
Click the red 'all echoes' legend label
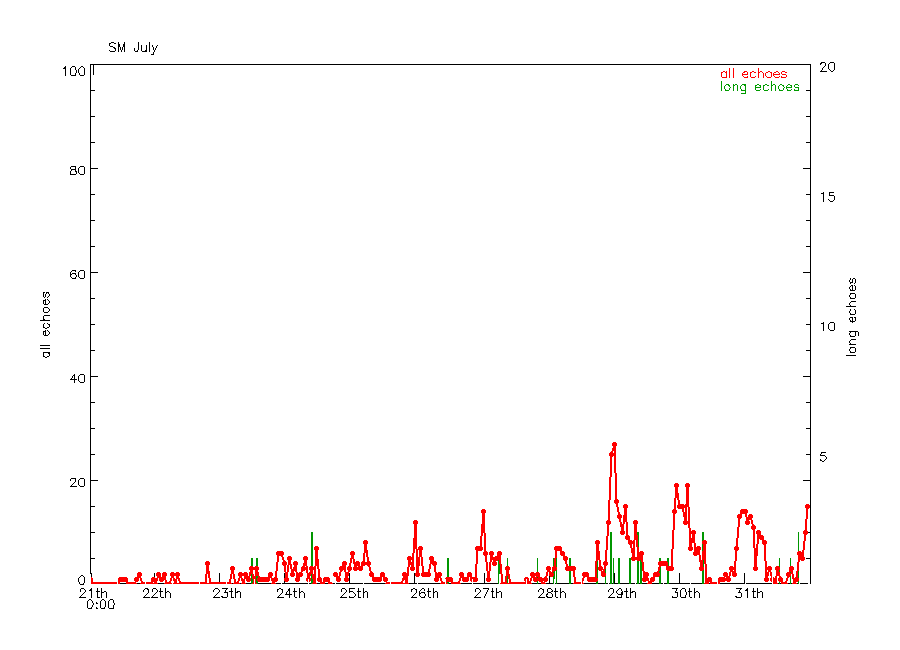(x=754, y=73)
